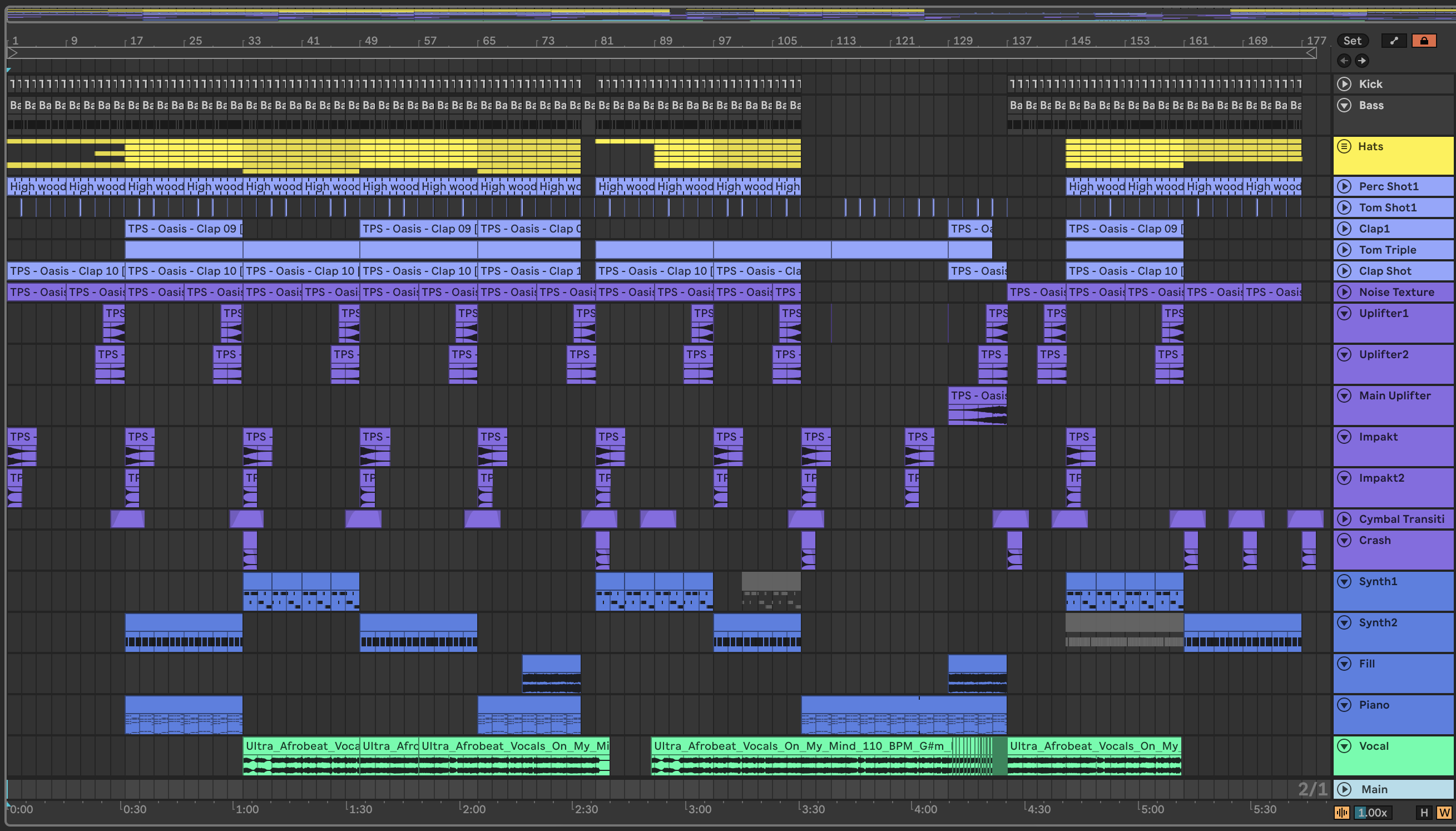This screenshot has width=1456, height=831.
Task: Select the first Noise Texture TPS - Oasis clip
Action: [37, 291]
